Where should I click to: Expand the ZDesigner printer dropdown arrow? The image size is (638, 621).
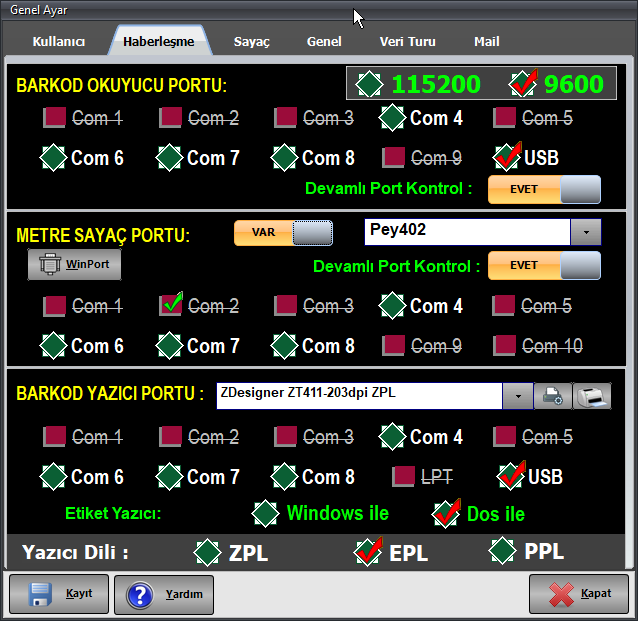pos(518,396)
